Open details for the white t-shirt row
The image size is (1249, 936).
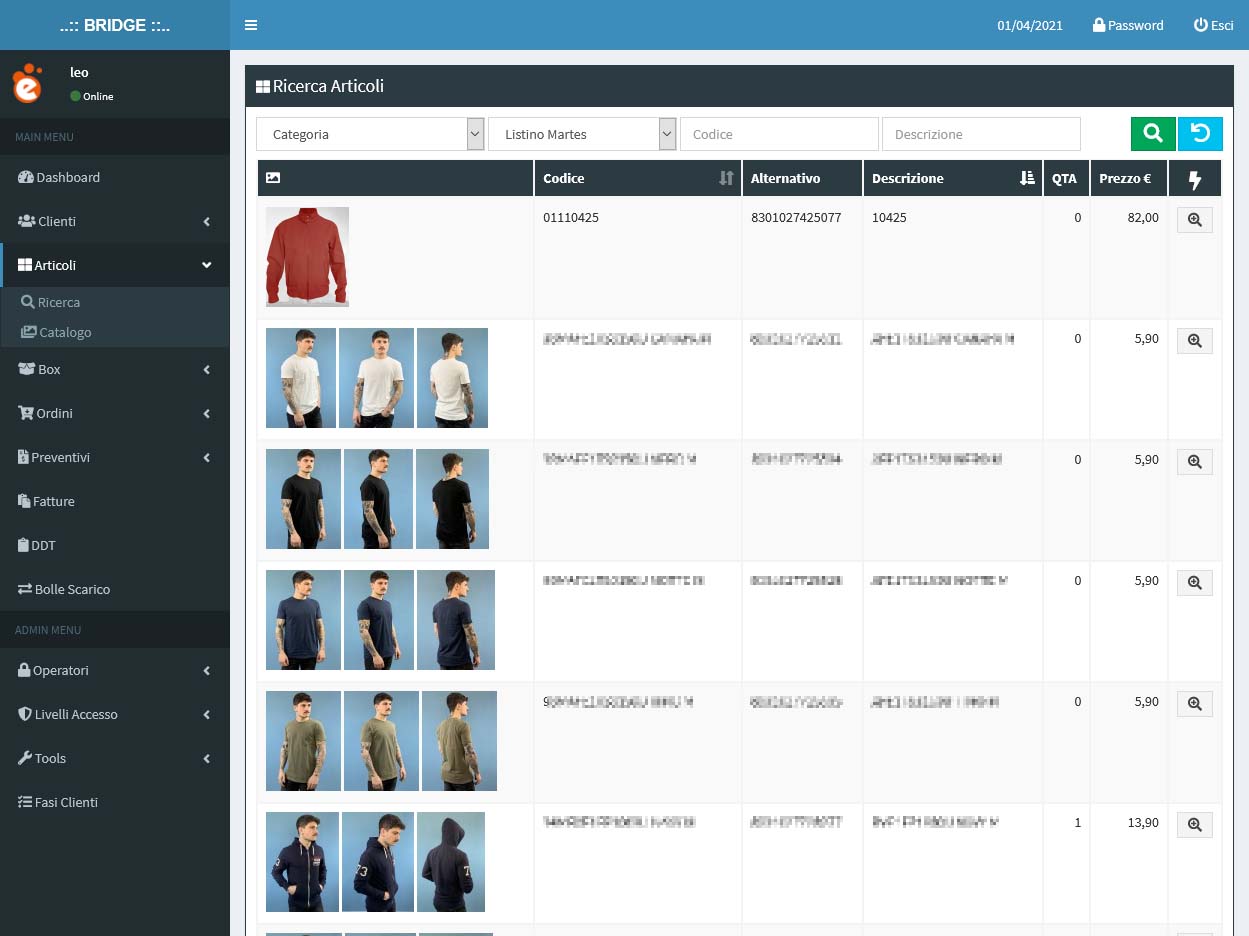pyautogui.click(x=1194, y=341)
